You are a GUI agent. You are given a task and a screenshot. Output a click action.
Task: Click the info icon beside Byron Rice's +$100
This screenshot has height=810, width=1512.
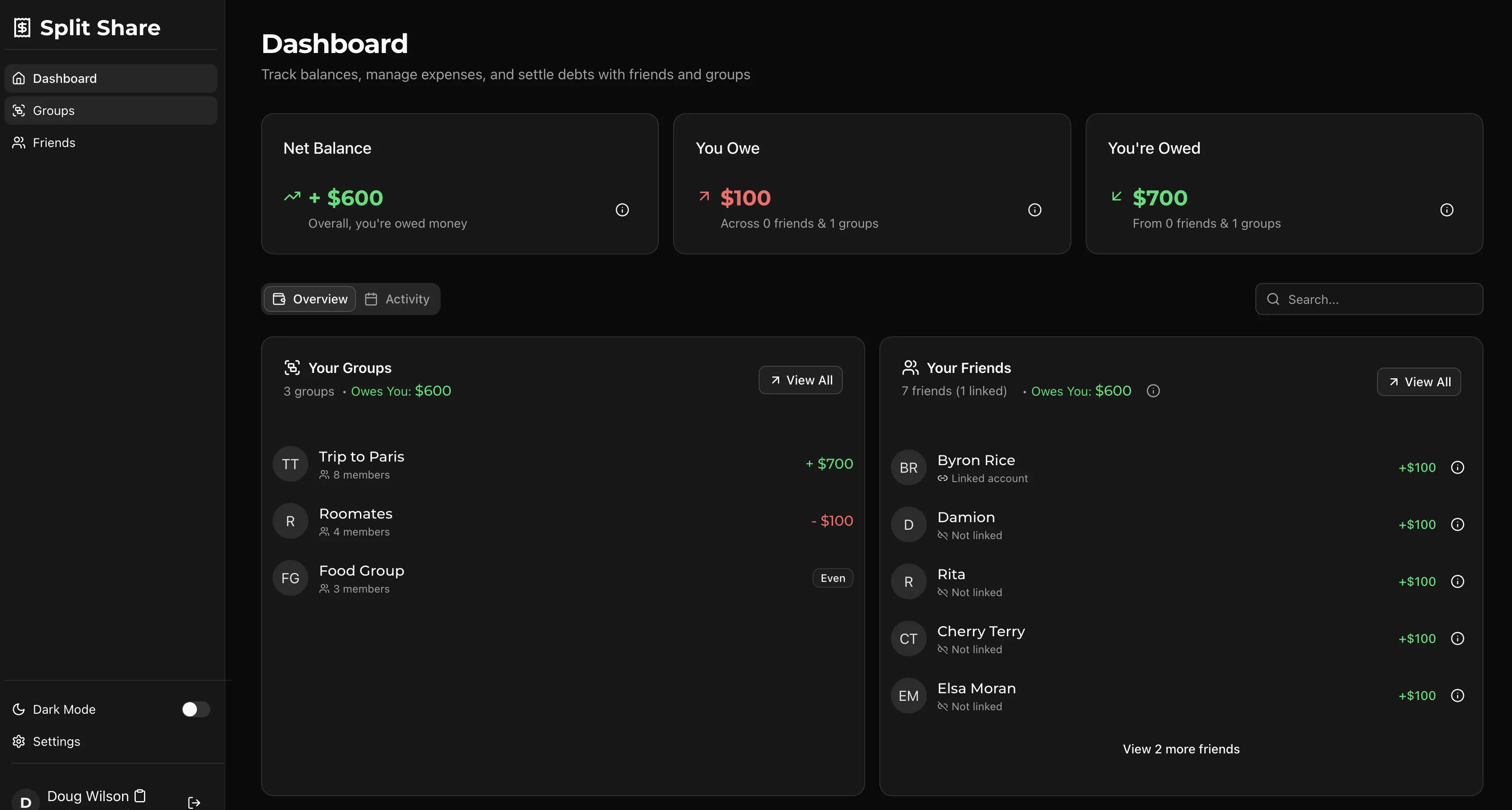point(1459,467)
